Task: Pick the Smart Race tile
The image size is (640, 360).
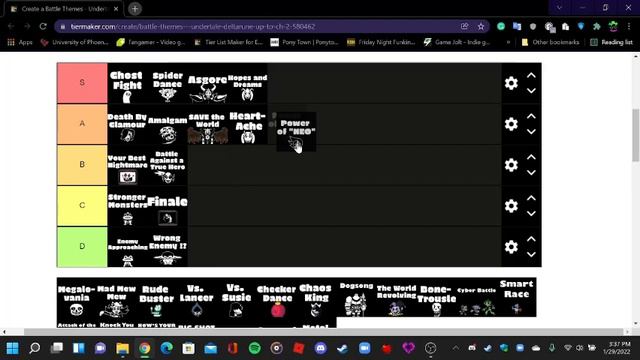Action: pos(517,298)
